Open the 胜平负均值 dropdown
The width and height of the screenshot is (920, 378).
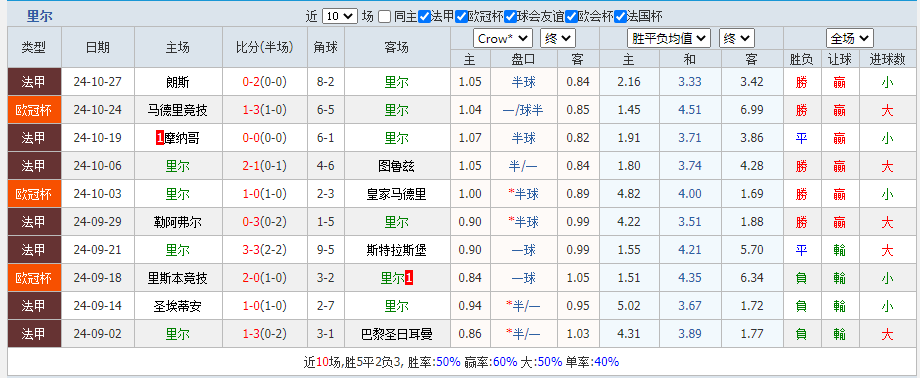pos(669,39)
